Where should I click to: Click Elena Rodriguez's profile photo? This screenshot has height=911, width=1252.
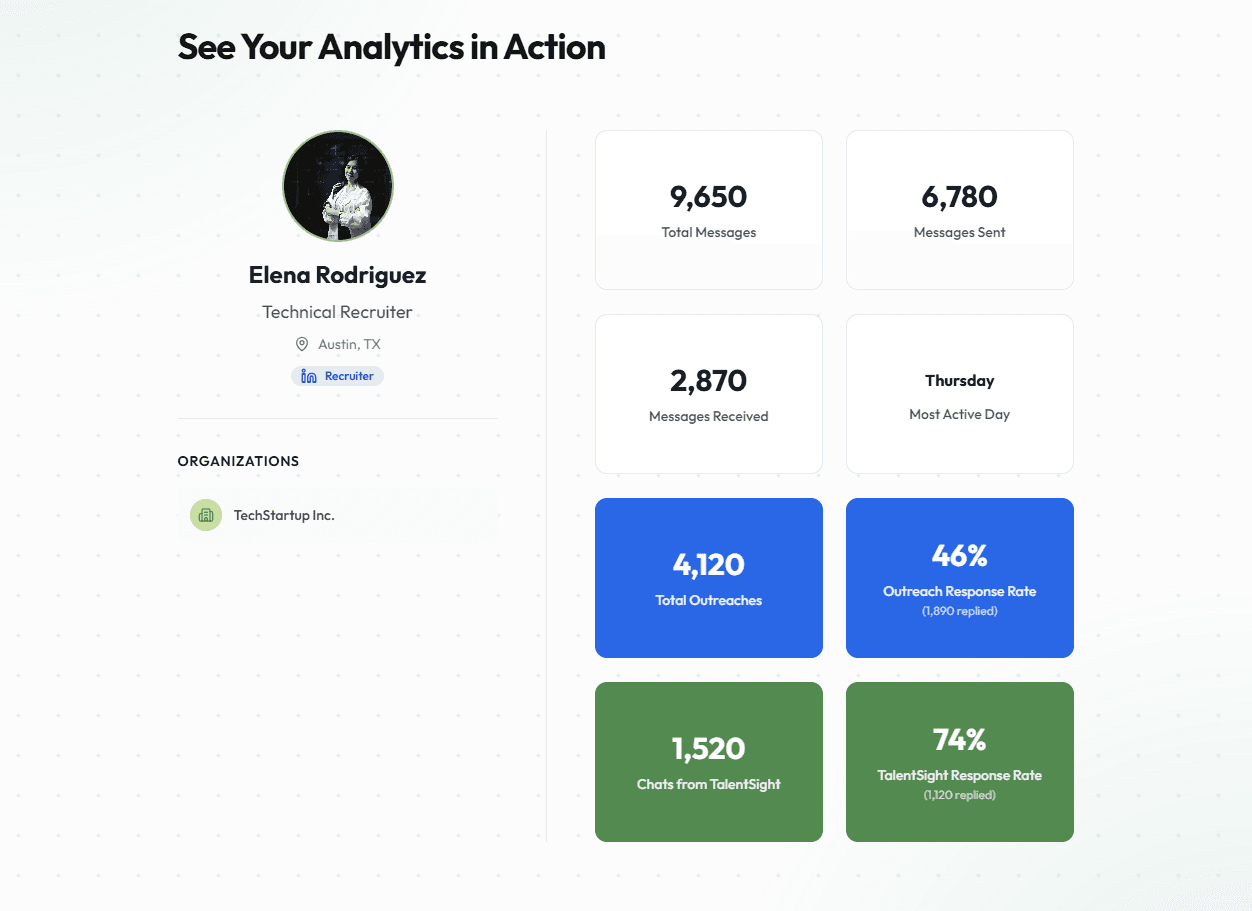pos(338,186)
